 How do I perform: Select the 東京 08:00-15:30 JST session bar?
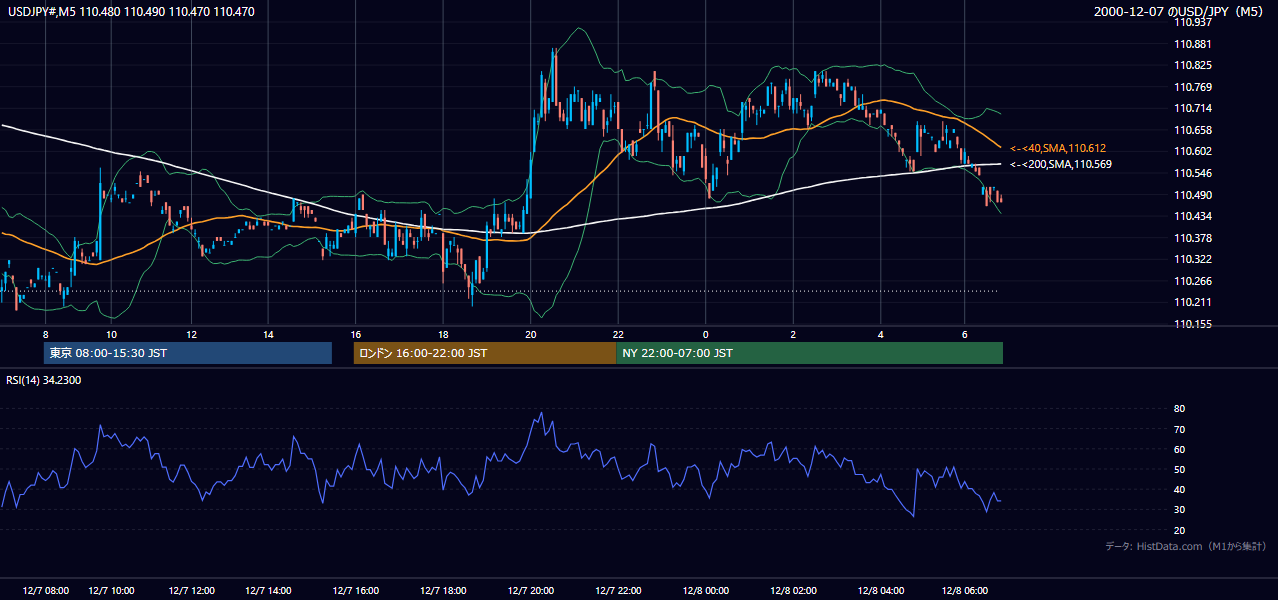188,353
